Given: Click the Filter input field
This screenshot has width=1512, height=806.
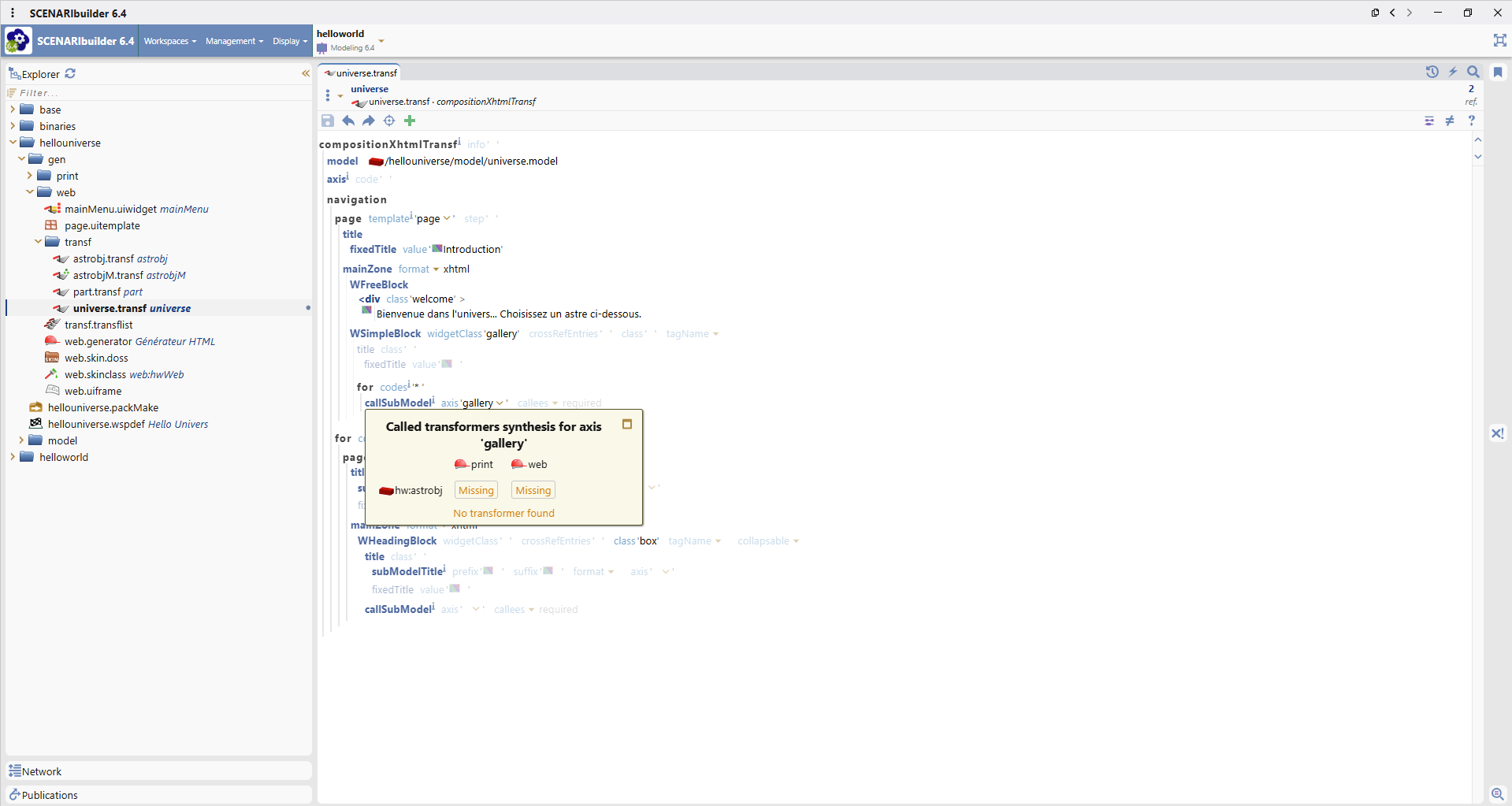Looking at the screenshot, I should pos(158,93).
